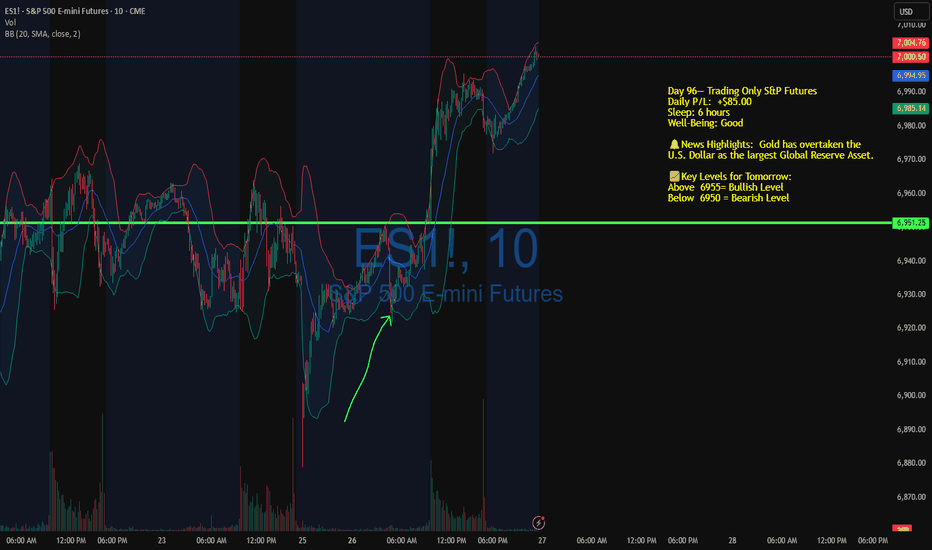Click the Key Levels for Tomorrow note

point(730,187)
